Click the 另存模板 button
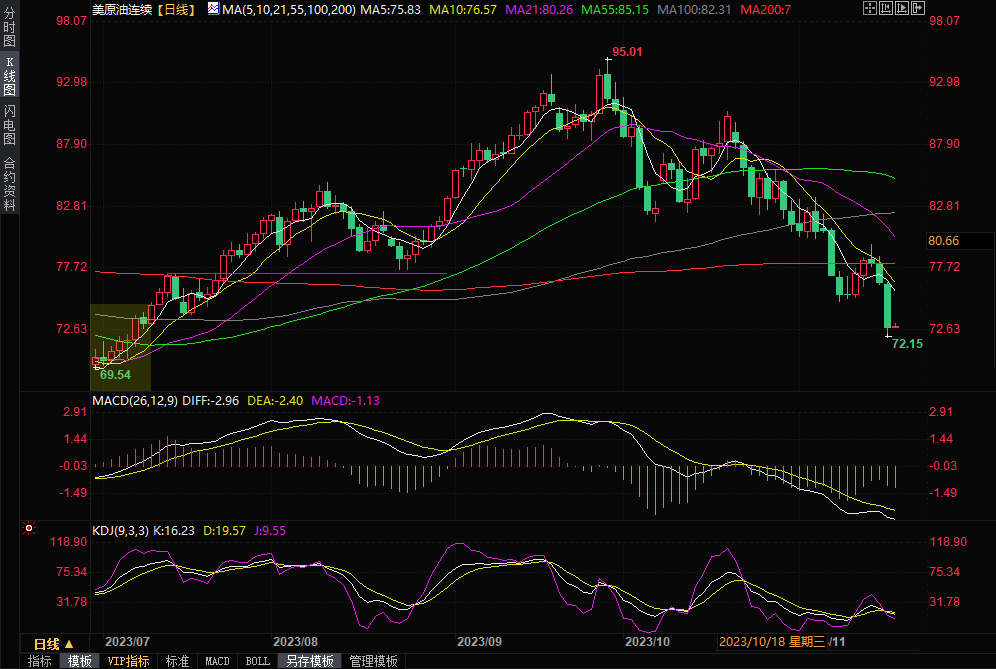 (x=309, y=661)
